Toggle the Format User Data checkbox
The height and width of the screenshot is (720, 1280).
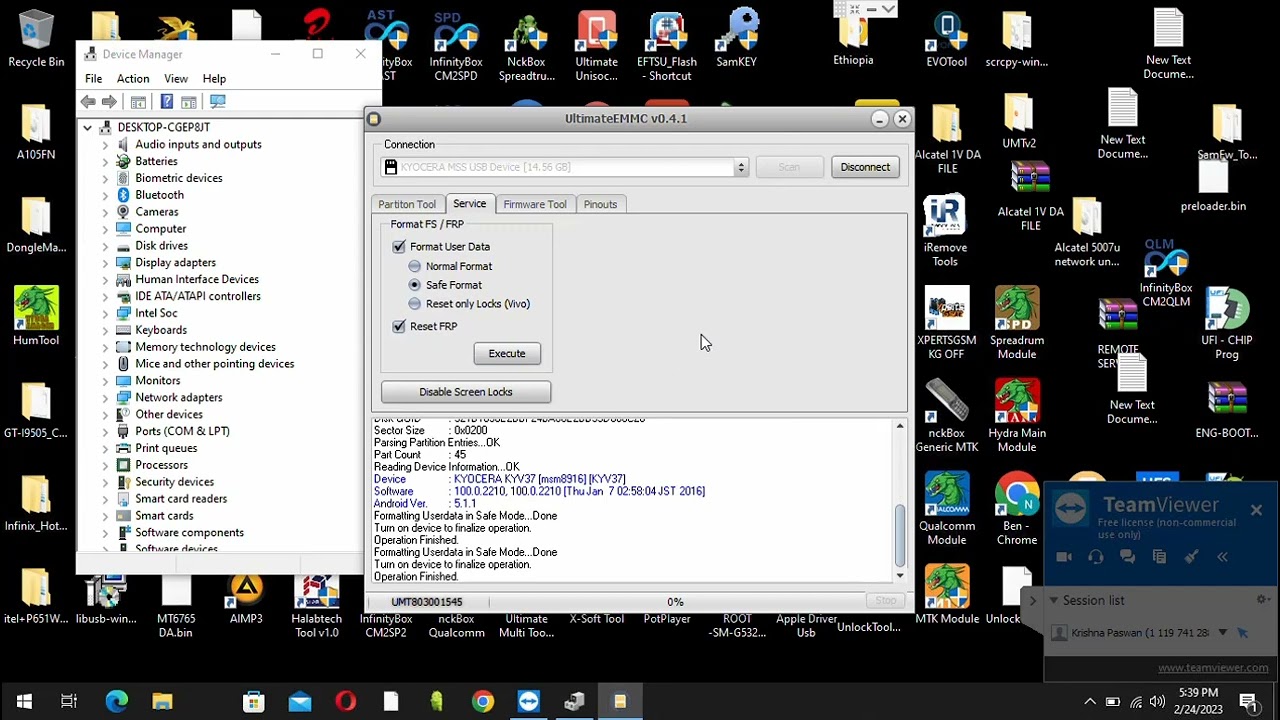[399, 247]
